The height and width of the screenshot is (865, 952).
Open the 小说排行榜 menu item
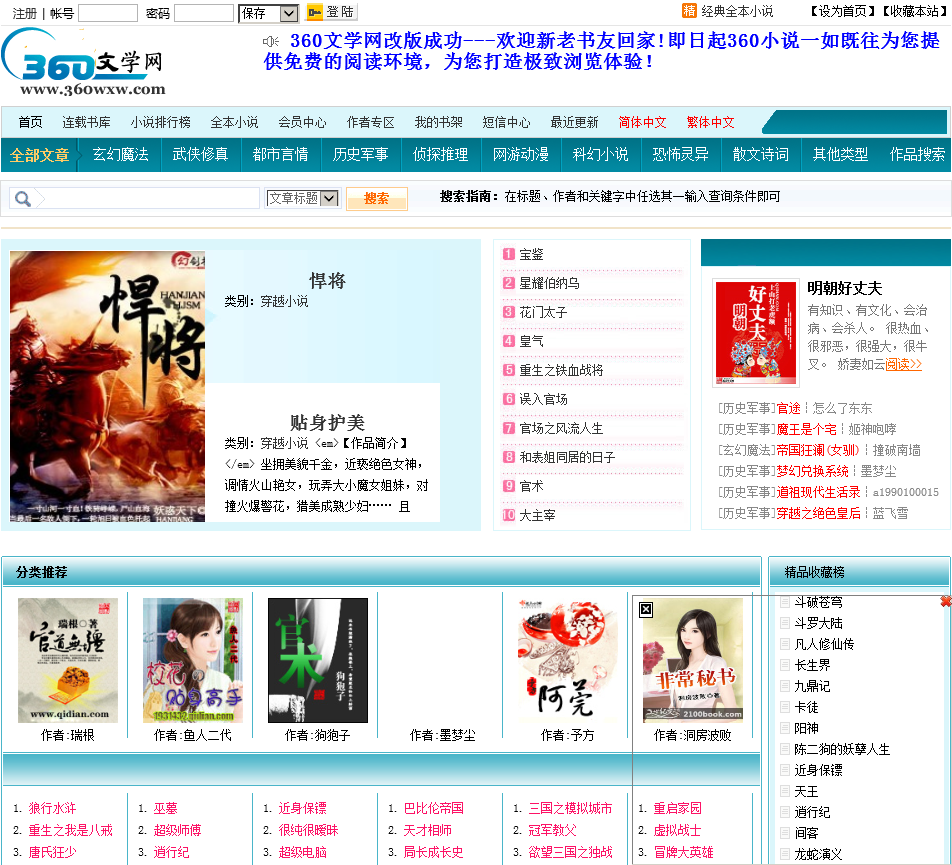(160, 123)
